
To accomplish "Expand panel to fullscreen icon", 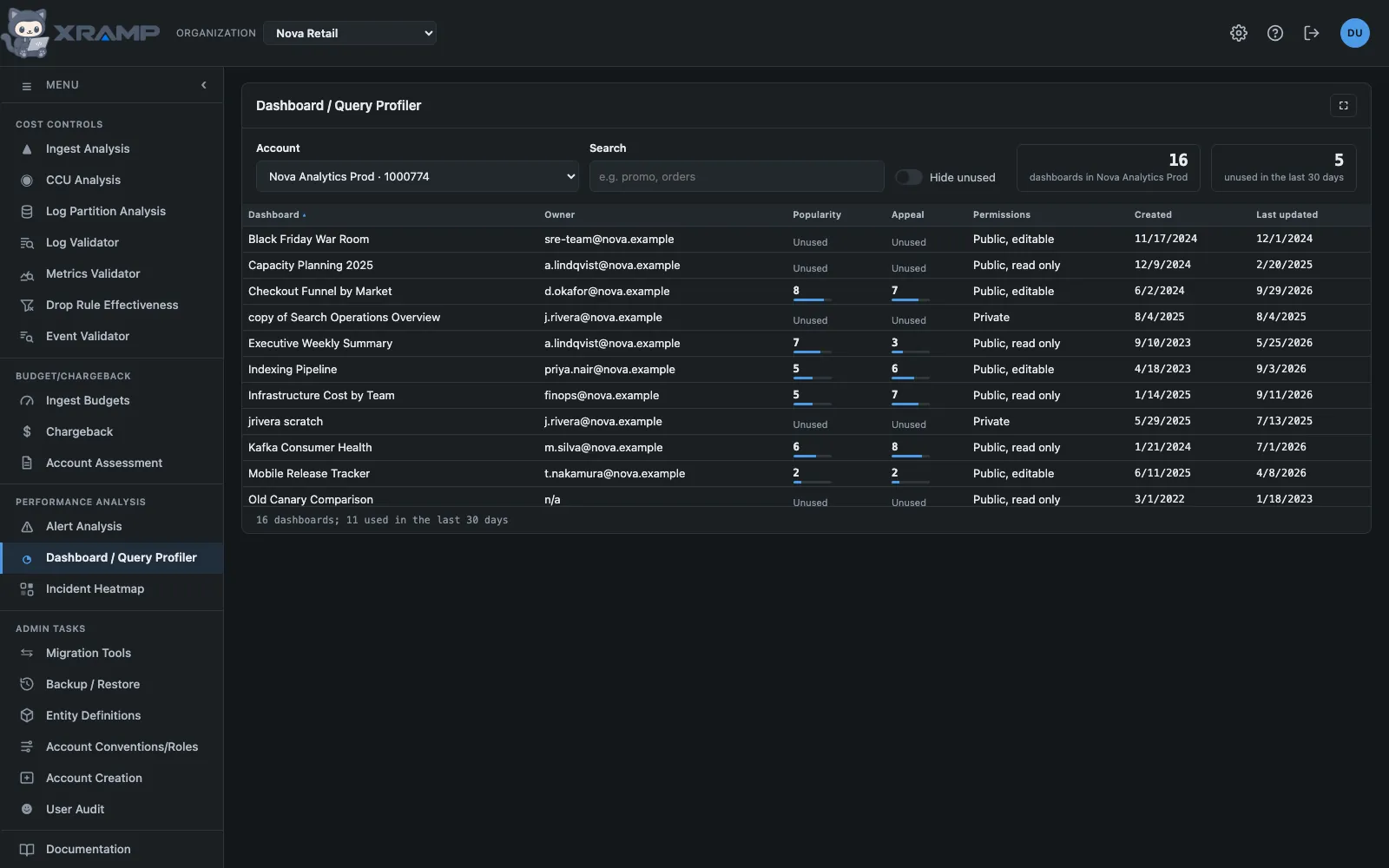I will (x=1344, y=105).
